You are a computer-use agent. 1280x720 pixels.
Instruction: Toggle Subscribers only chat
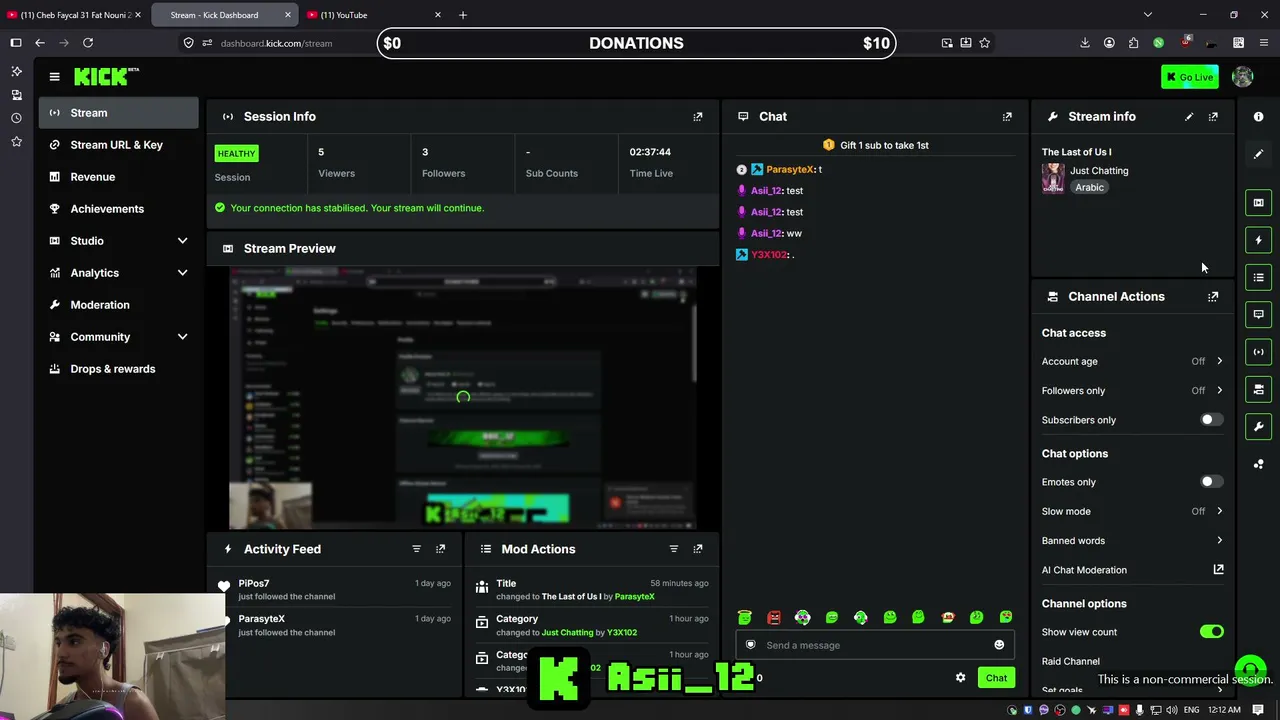pyautogui.click(x=1211, y=420)
